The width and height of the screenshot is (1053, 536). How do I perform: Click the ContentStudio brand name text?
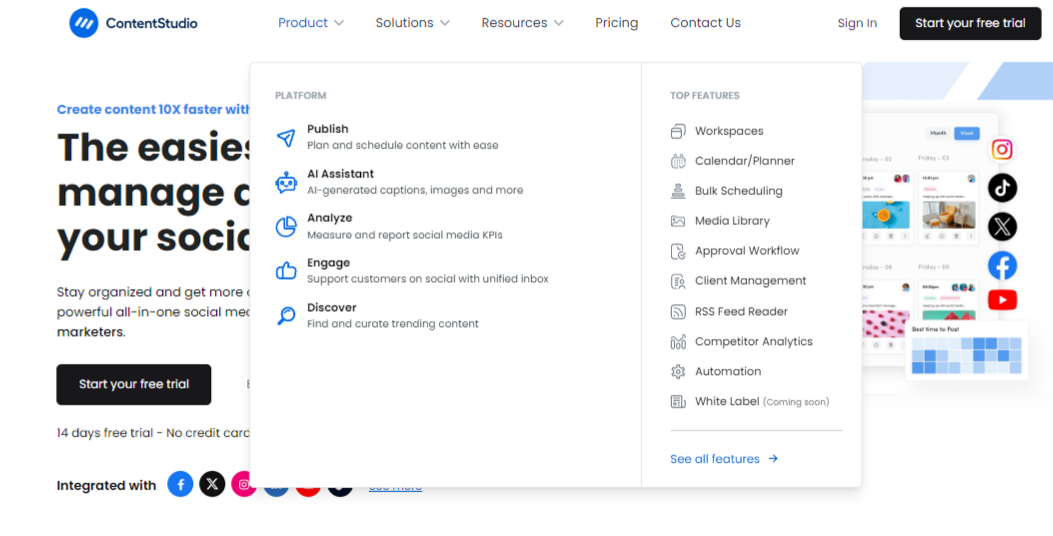tap(152, 24)
